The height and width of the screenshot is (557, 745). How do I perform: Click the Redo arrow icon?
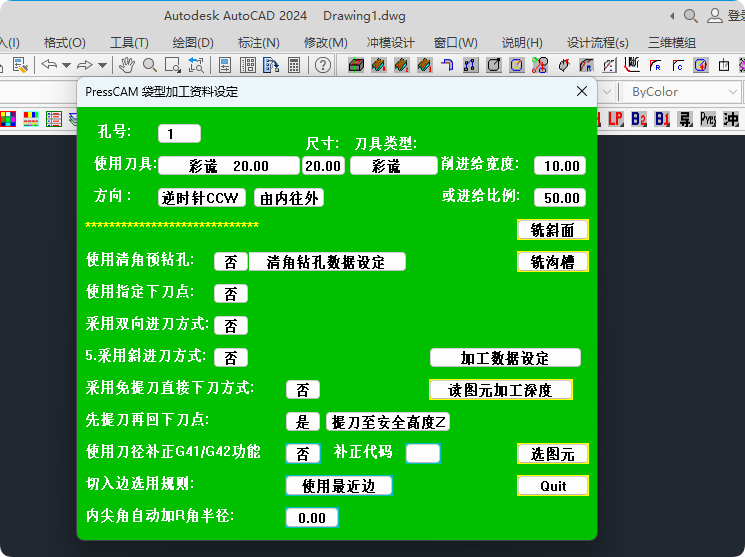click(85, 65)
